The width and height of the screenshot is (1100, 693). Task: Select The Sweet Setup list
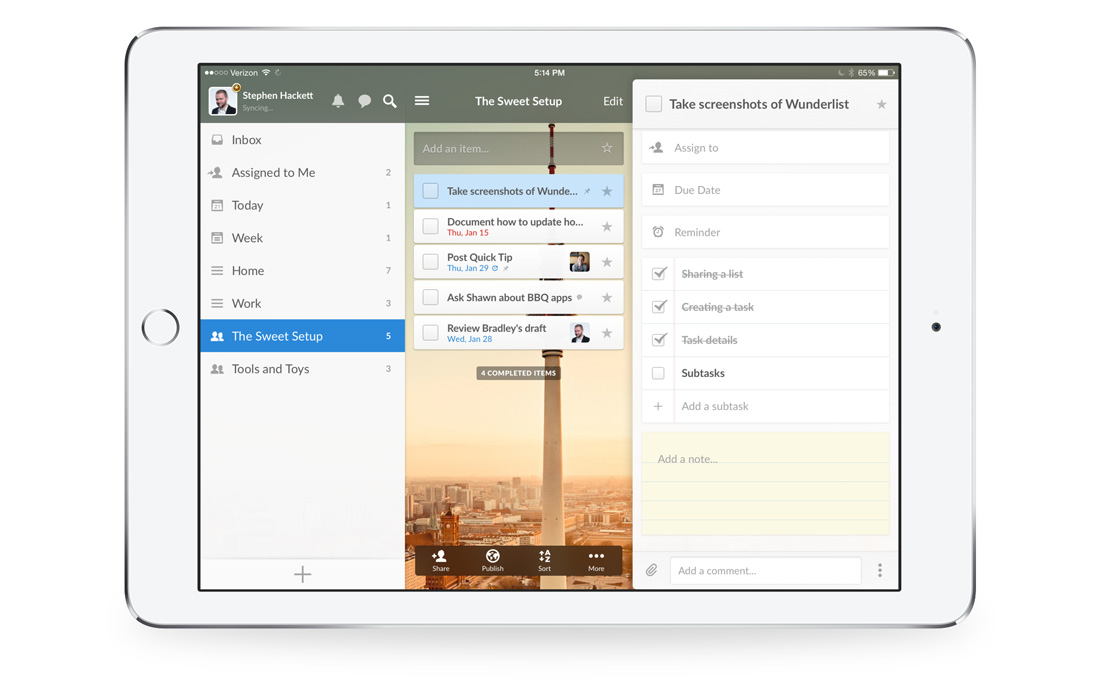click(x=302, y=336)
